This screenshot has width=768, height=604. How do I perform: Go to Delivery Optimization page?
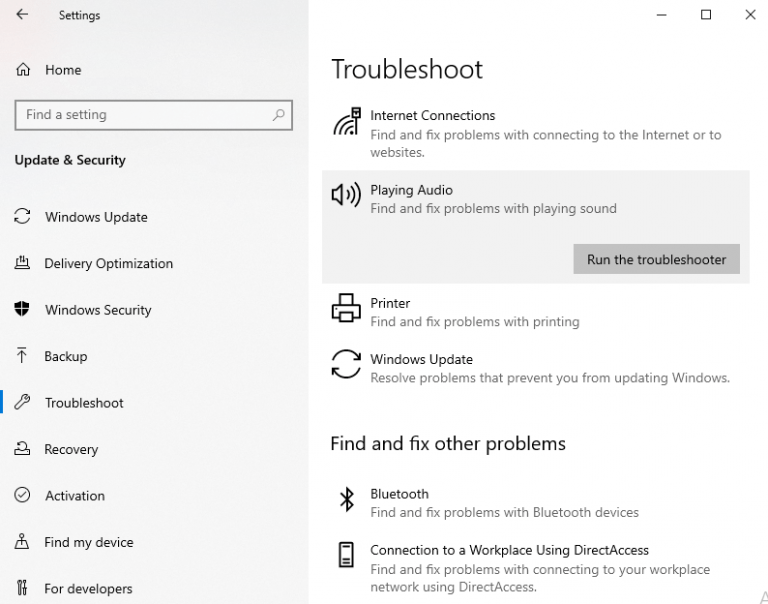[x=109, y=264]
